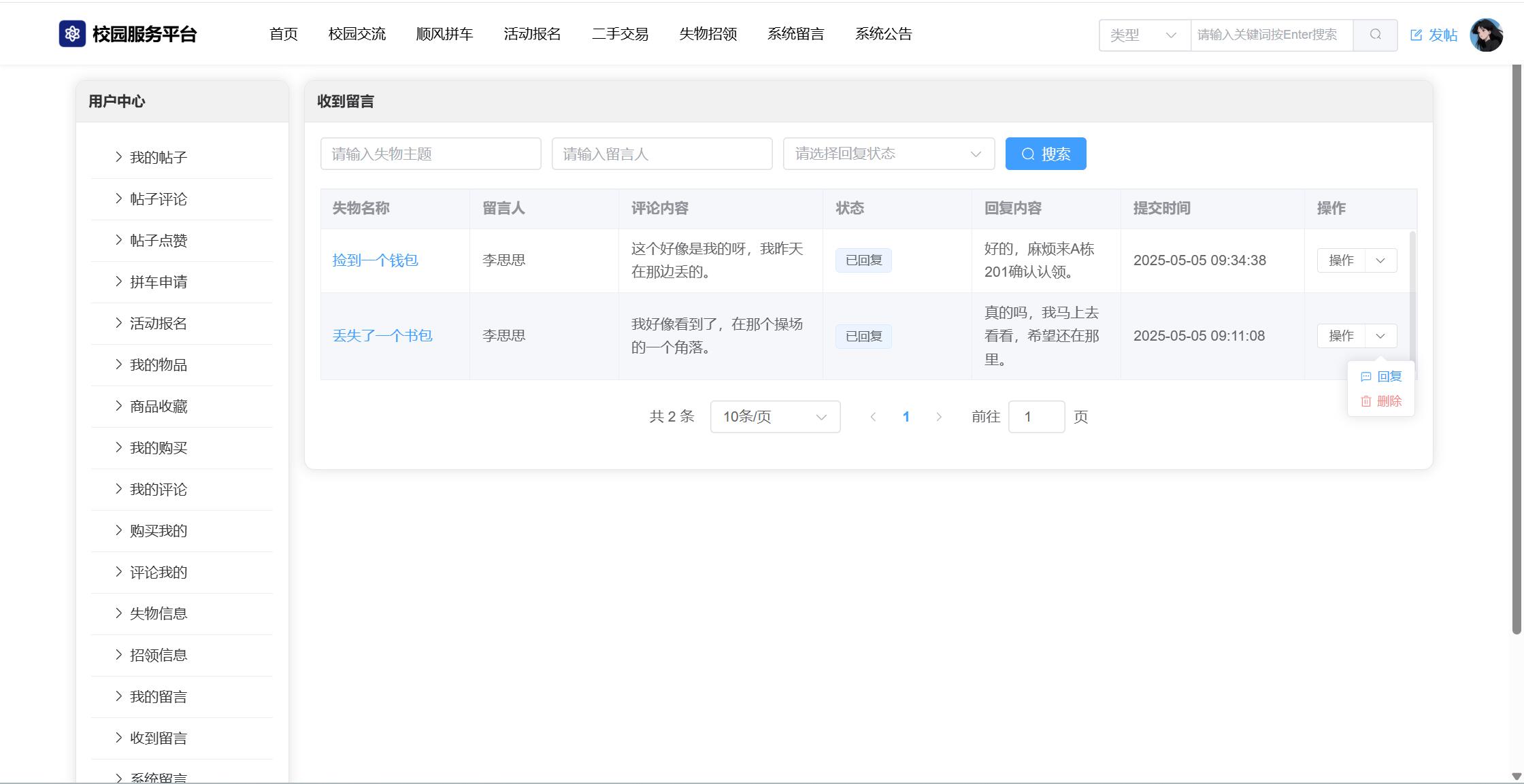
Task: Open the 丢失了一个书包 link
Action: [382, 336]
